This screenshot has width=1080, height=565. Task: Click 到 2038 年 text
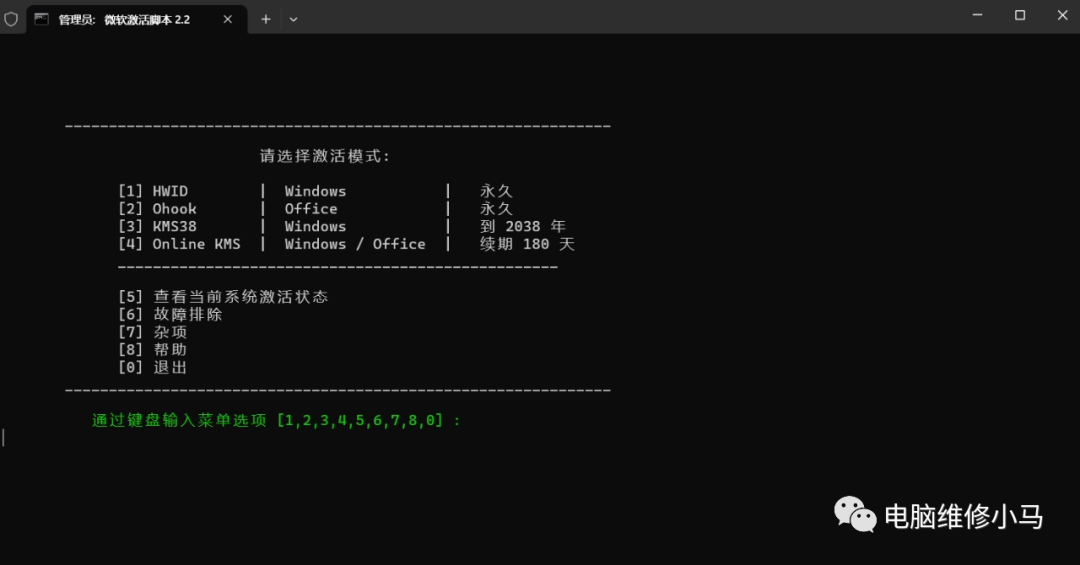click(523, 226)
